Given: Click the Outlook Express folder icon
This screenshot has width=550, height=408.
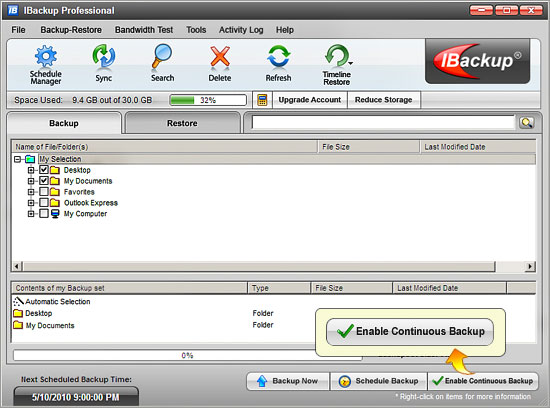Looking at the screenshot, I should (55, 203).
